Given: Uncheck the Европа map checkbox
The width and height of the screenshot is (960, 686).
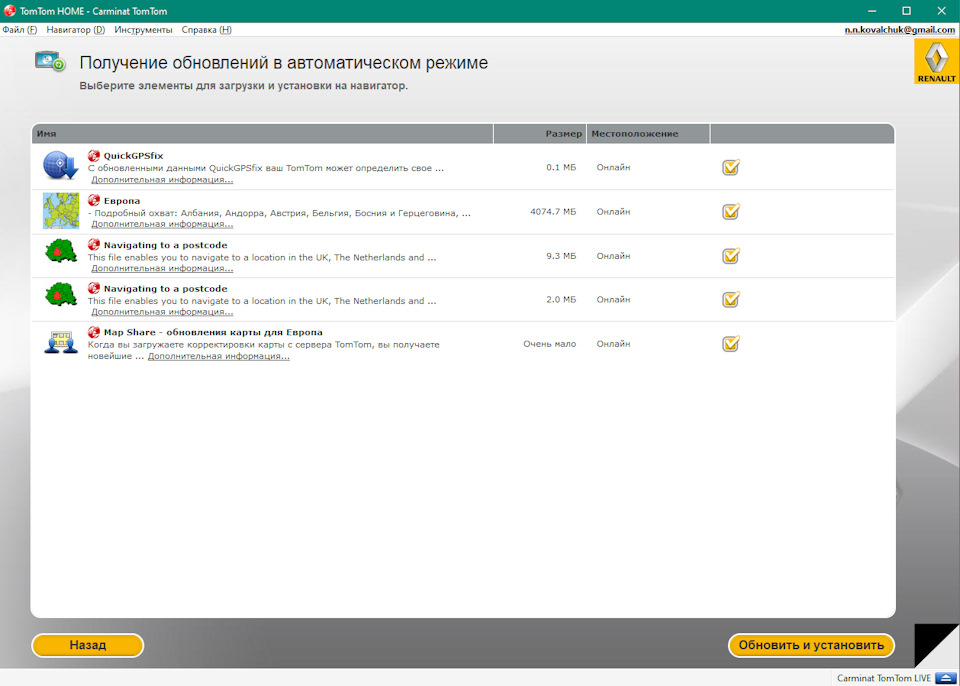Looking at the screenshot, I should coord(730,211).
